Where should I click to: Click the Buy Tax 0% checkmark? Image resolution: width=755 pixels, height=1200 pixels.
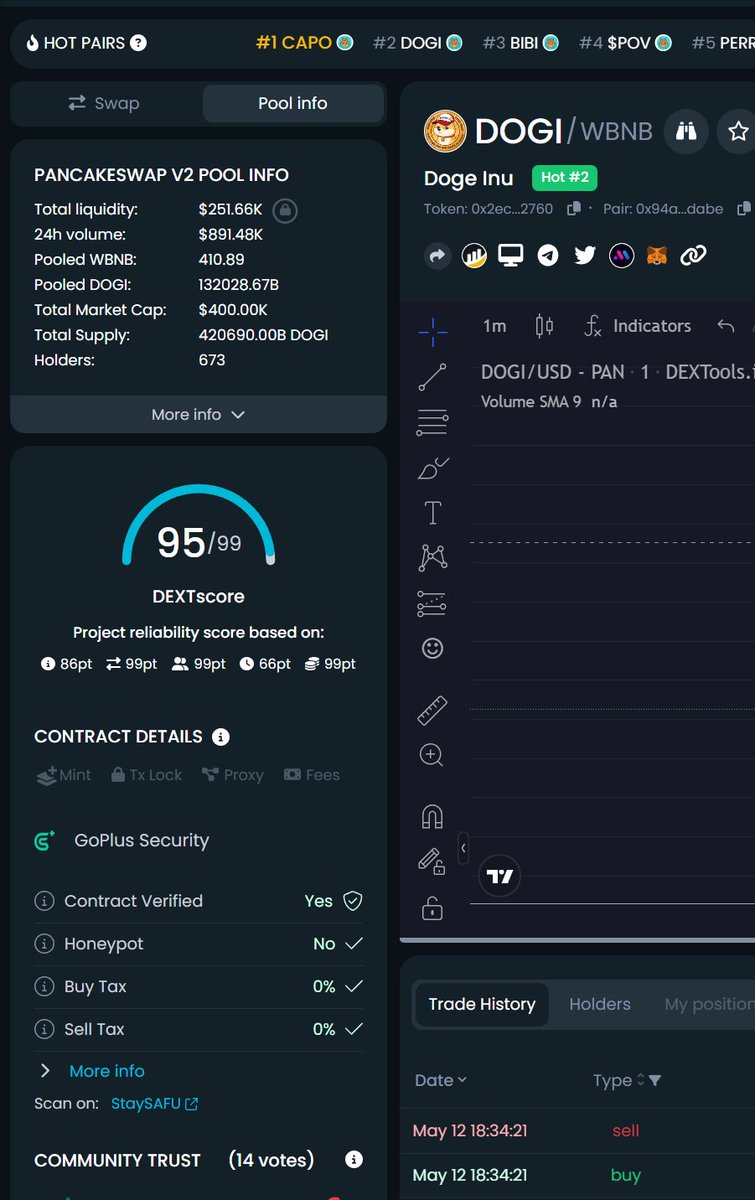[353, 987]
